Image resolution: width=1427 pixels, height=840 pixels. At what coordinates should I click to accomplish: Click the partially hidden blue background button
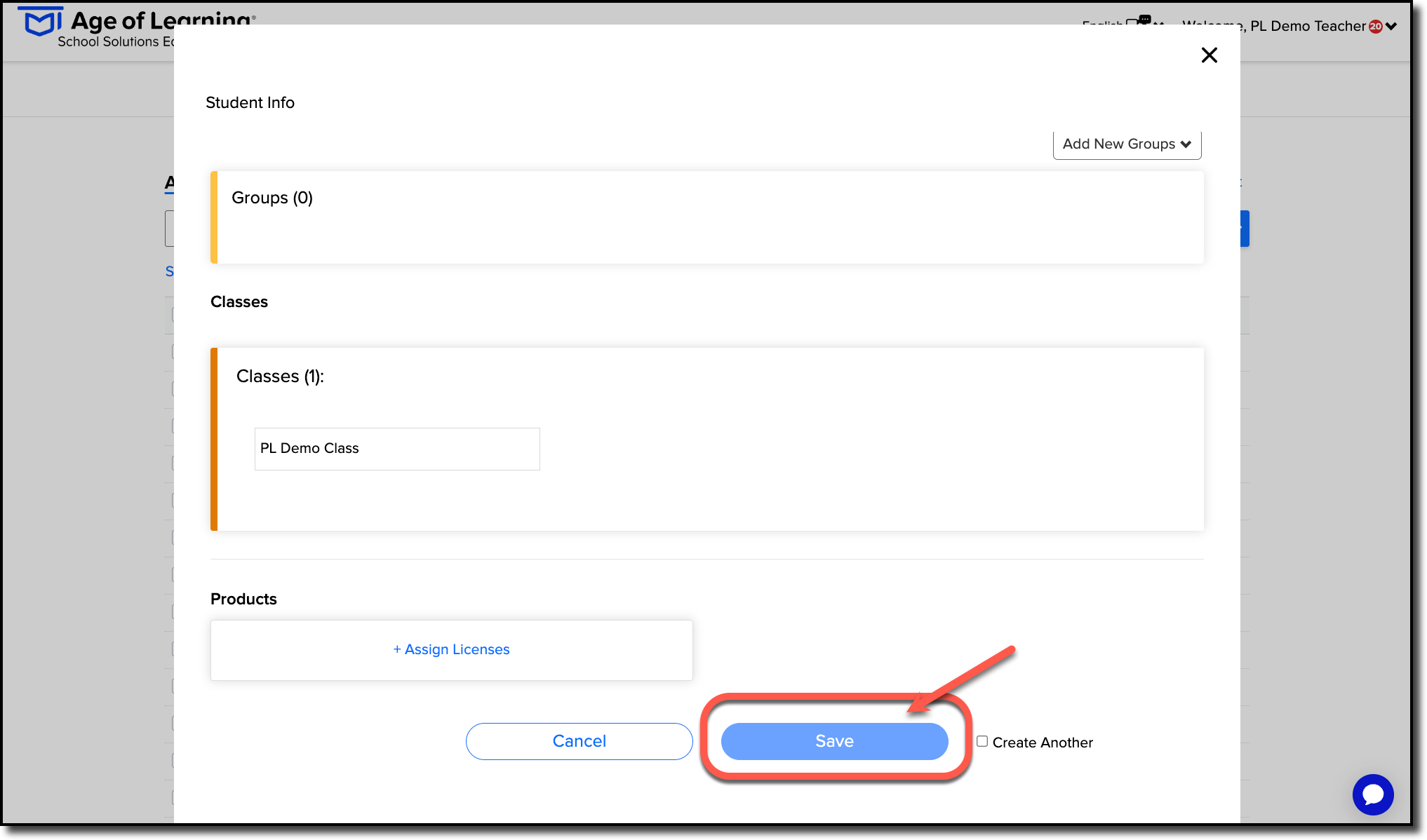pyautogui.click(x=1245, y=229)
